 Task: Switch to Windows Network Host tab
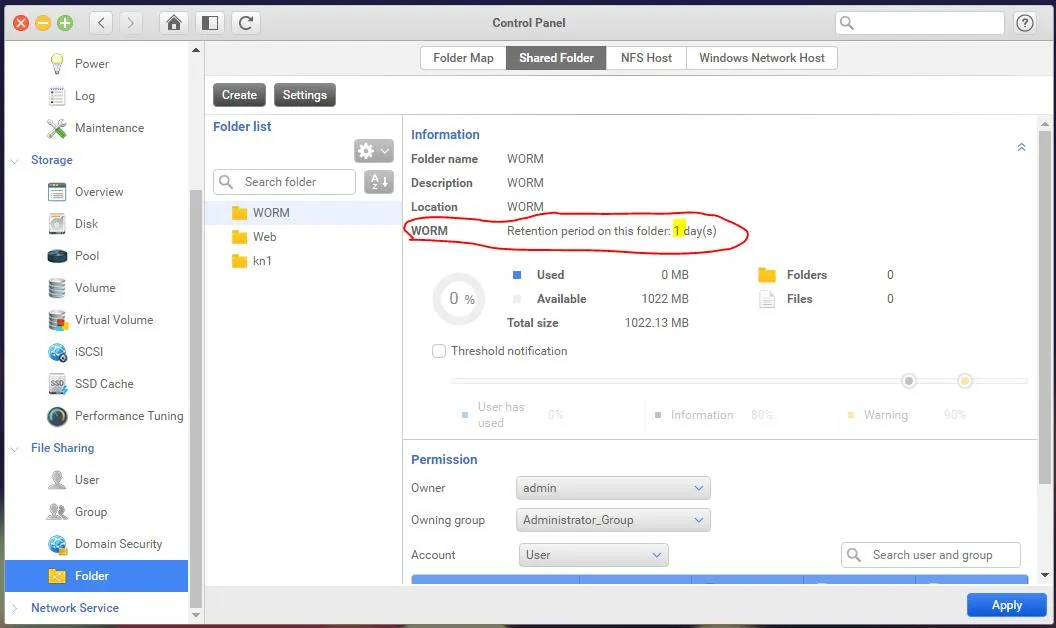pyautogui.click(x=762, y=58)
